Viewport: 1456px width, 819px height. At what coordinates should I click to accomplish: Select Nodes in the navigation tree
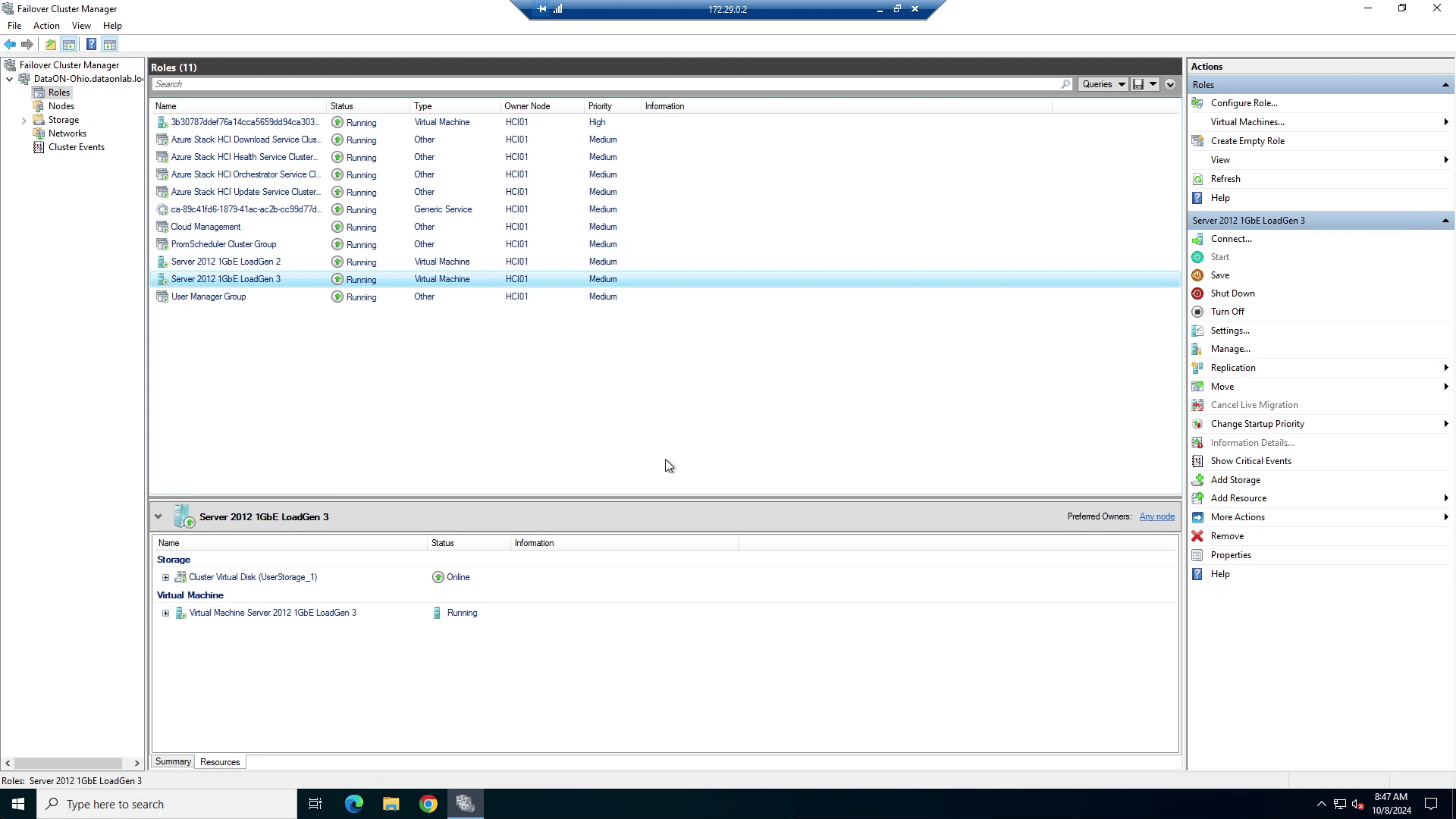(x=61, y=106)
